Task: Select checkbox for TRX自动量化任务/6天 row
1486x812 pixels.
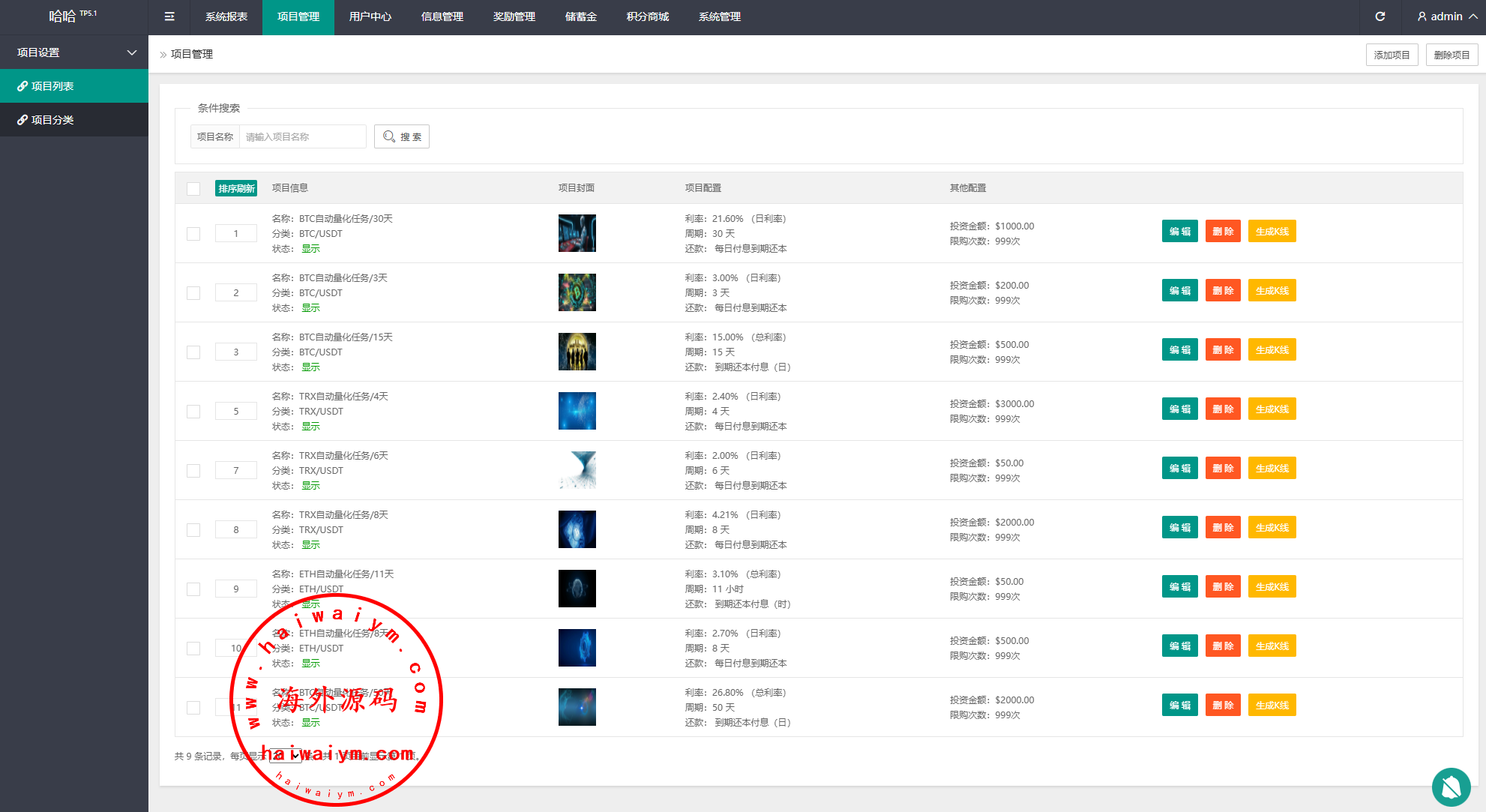Action: coord(193,470)
